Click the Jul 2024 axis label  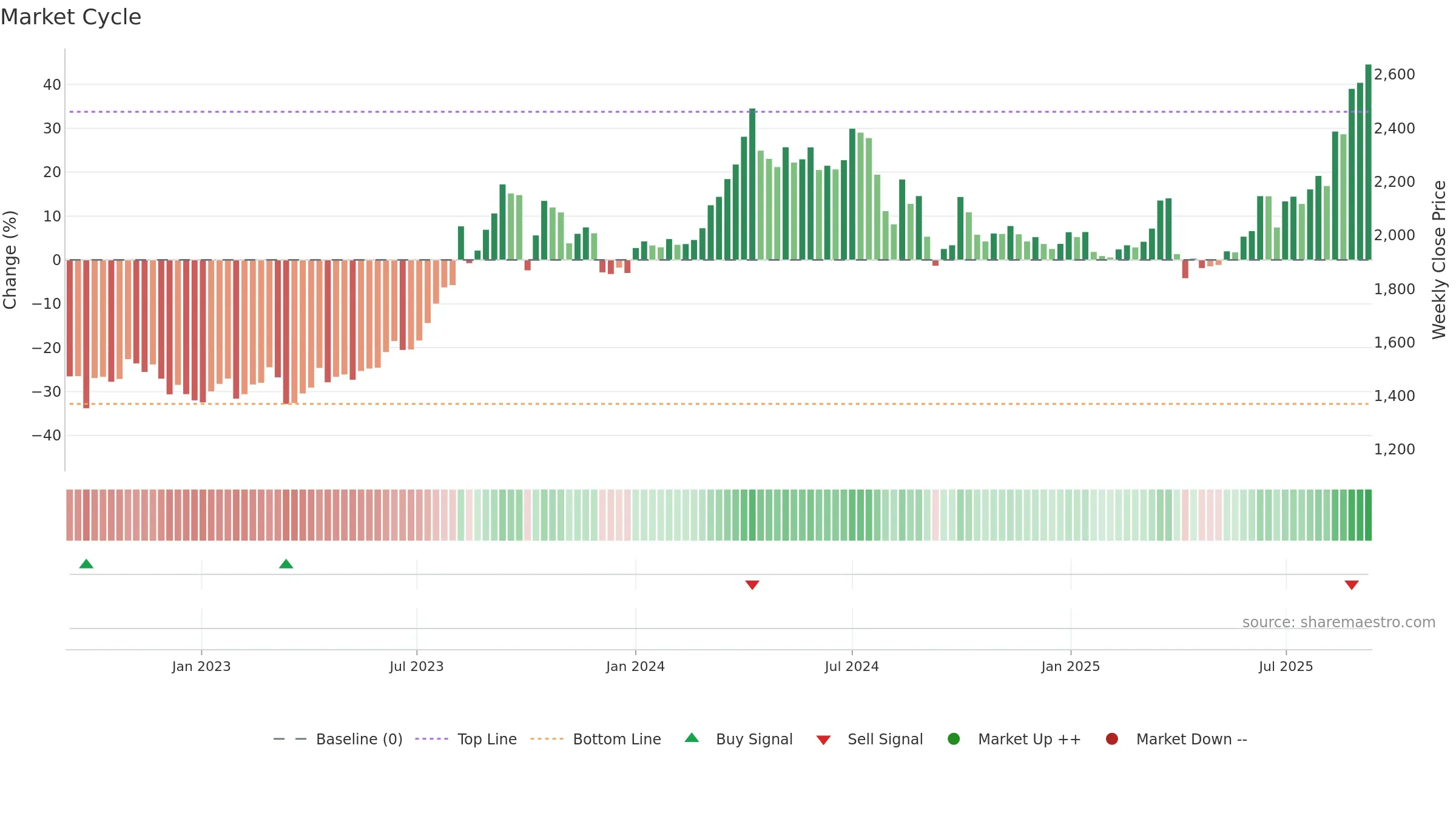852,667
